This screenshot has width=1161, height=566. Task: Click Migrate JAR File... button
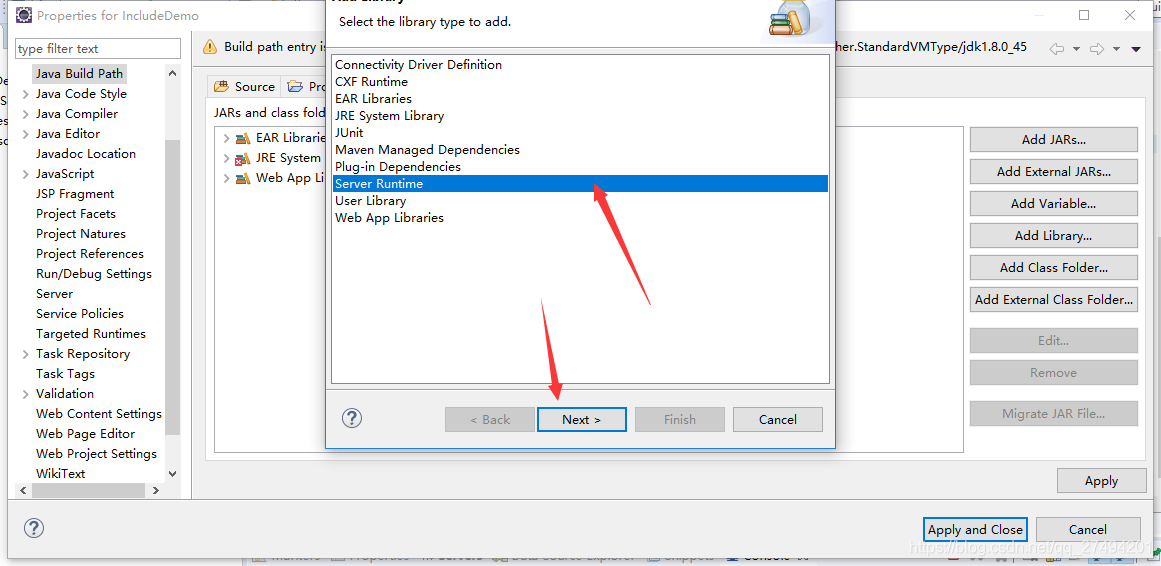coord(1053,413)
